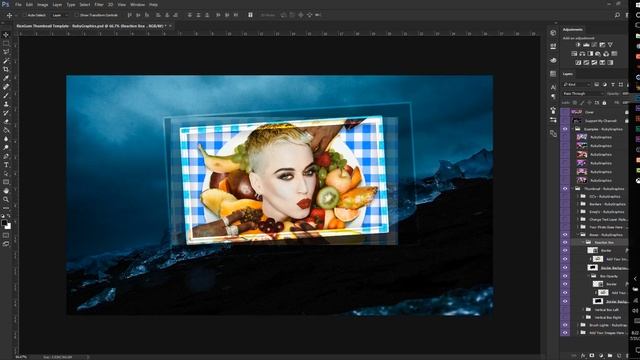Collapse the Reaction Box group
This screenshot has width=640, height=360.
584,242
